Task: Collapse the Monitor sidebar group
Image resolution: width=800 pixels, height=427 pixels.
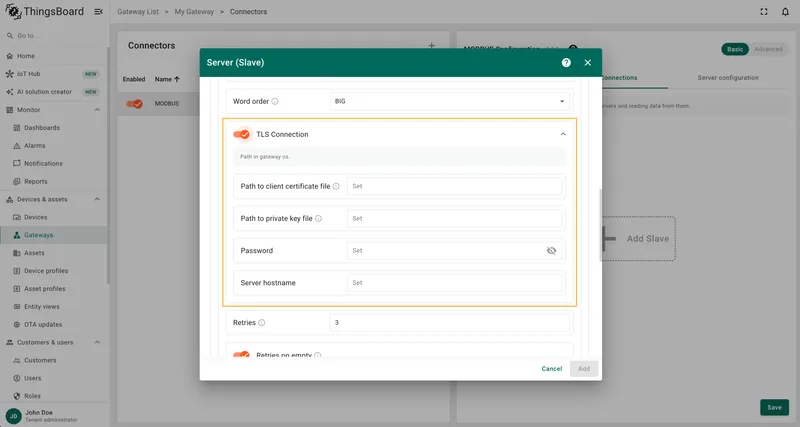Action: [x=97, y=110]
